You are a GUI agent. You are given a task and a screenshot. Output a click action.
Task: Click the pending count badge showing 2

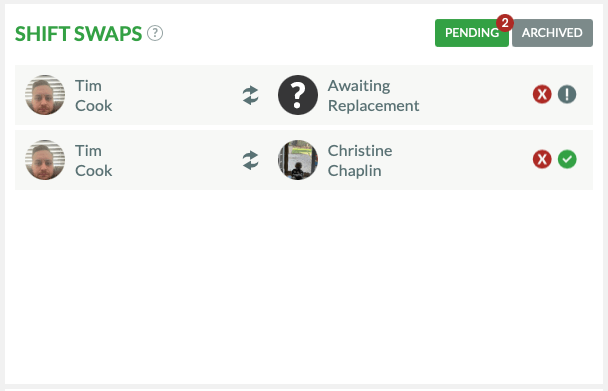tap(505, 23)
